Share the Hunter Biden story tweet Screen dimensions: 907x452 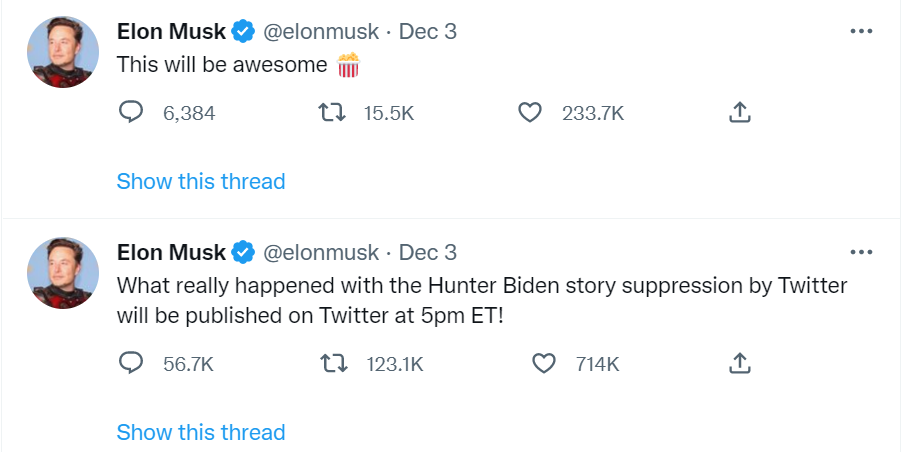[x=739, y=363]
